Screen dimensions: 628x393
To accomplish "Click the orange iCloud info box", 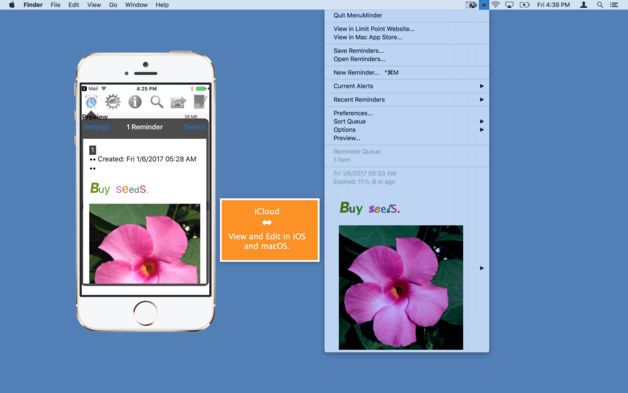I will pyautogui.click(x=270, y=230).
